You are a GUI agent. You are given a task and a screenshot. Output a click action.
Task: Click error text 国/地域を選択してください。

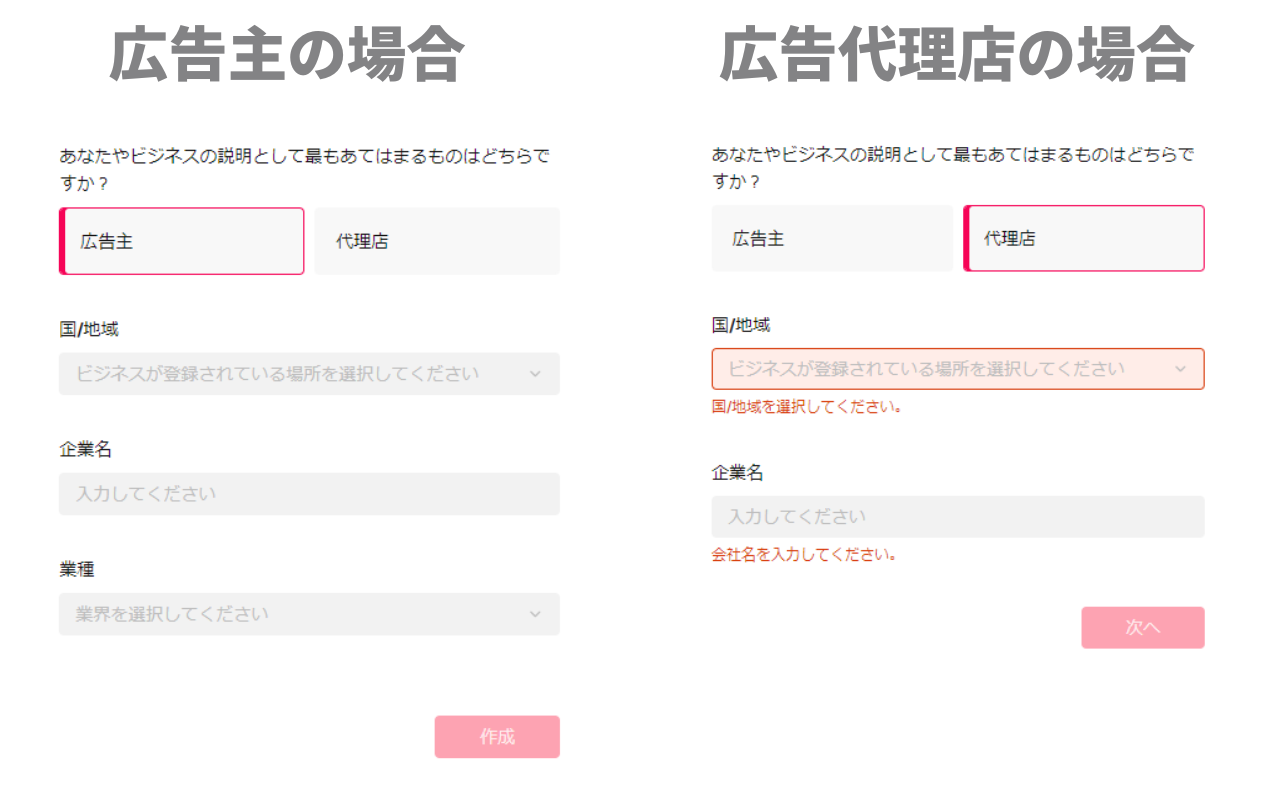point(807,407)
